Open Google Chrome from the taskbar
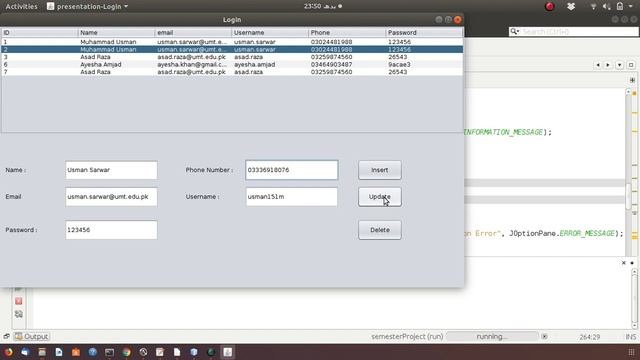The height and width of the screenshot is (360, 640). (x=127, y=352)
